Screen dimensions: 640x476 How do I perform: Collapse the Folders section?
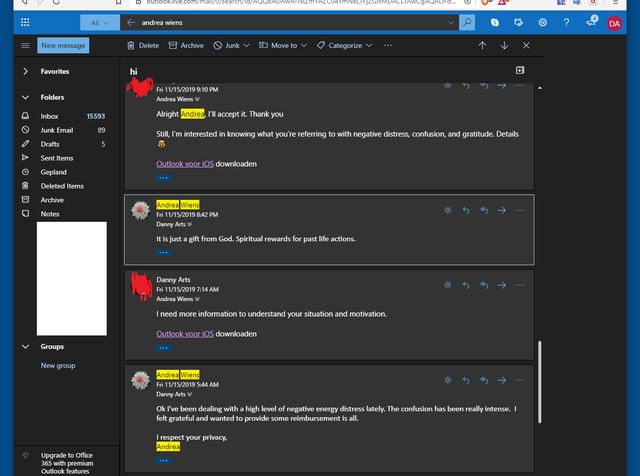click(25, 98)
